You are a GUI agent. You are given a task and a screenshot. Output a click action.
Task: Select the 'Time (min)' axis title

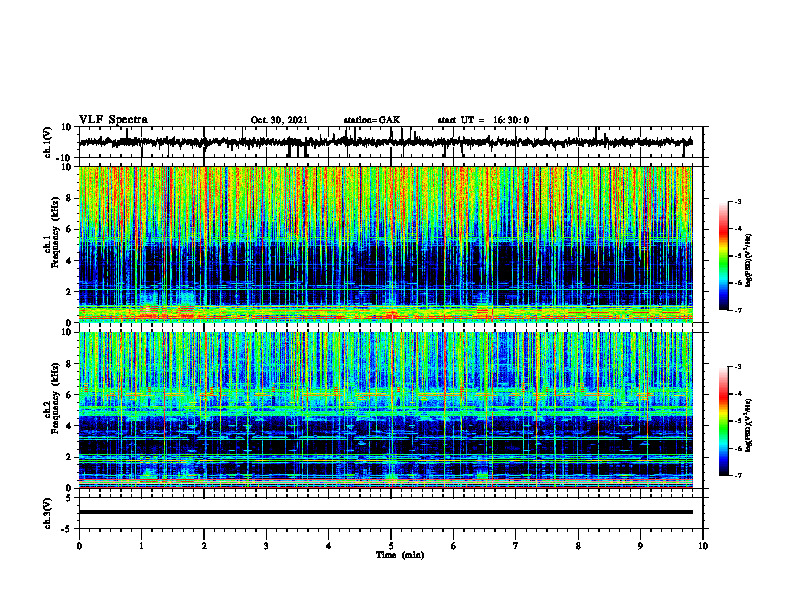400,555
